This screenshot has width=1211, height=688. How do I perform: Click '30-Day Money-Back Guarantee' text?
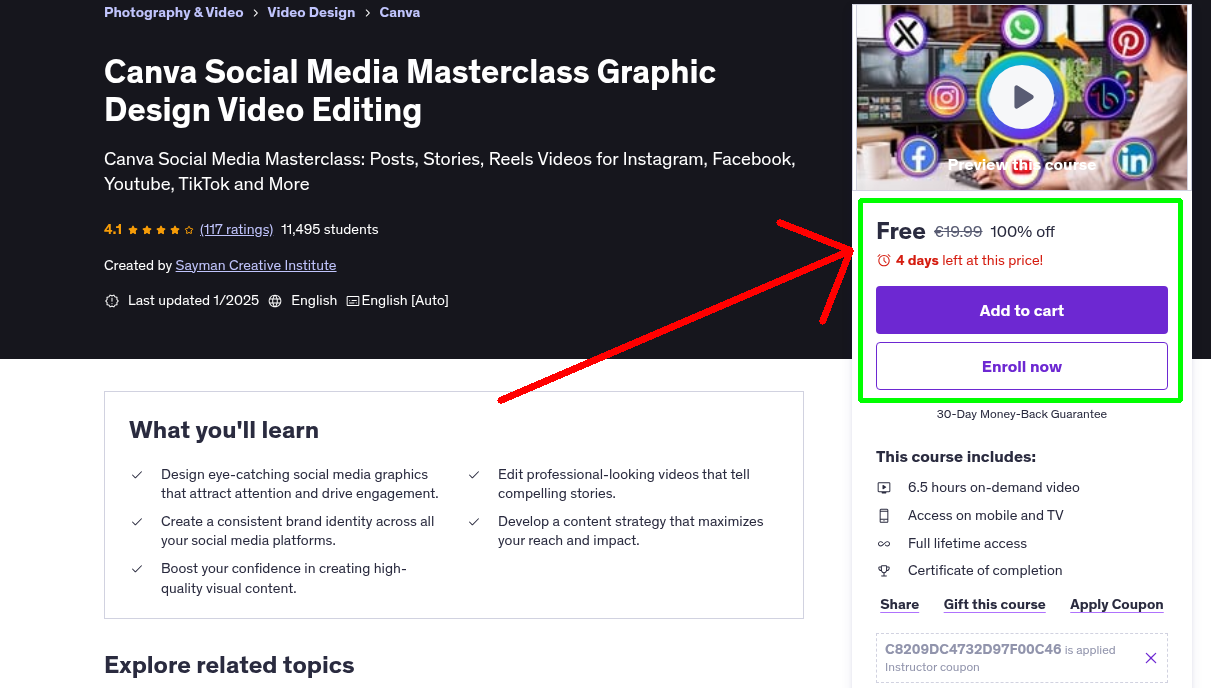point(1022,414)
